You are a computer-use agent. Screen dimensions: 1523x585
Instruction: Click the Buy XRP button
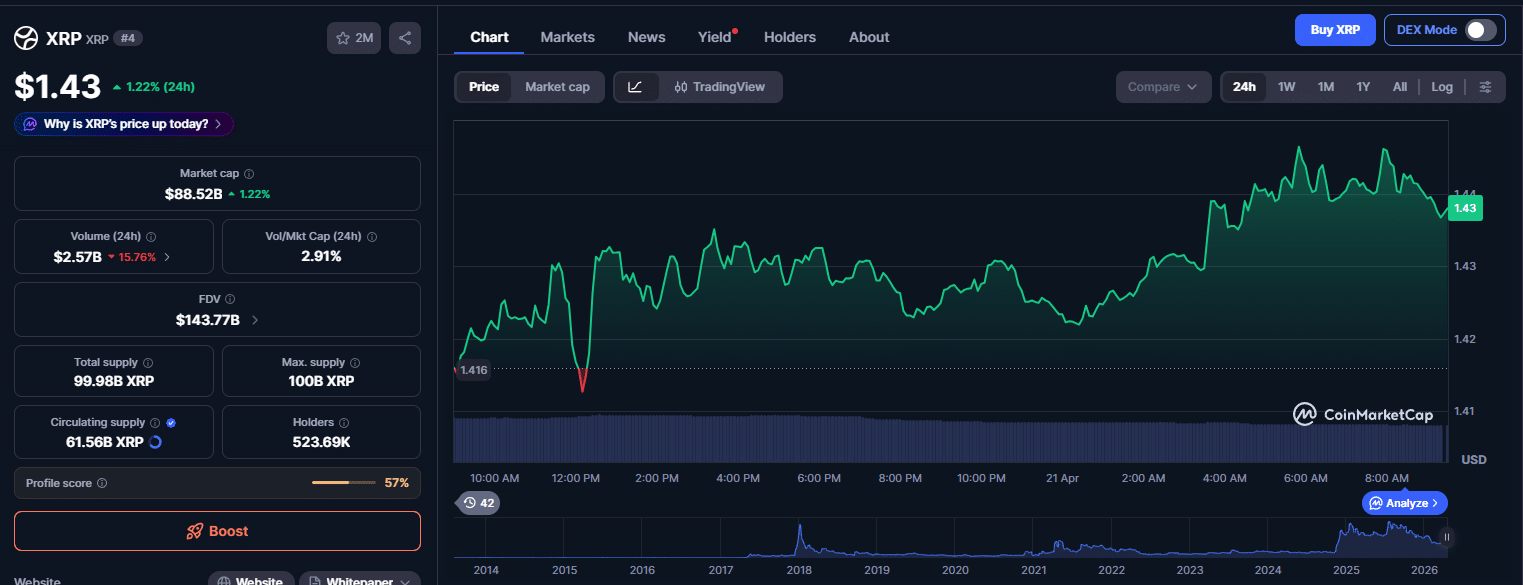(1334, 30)
